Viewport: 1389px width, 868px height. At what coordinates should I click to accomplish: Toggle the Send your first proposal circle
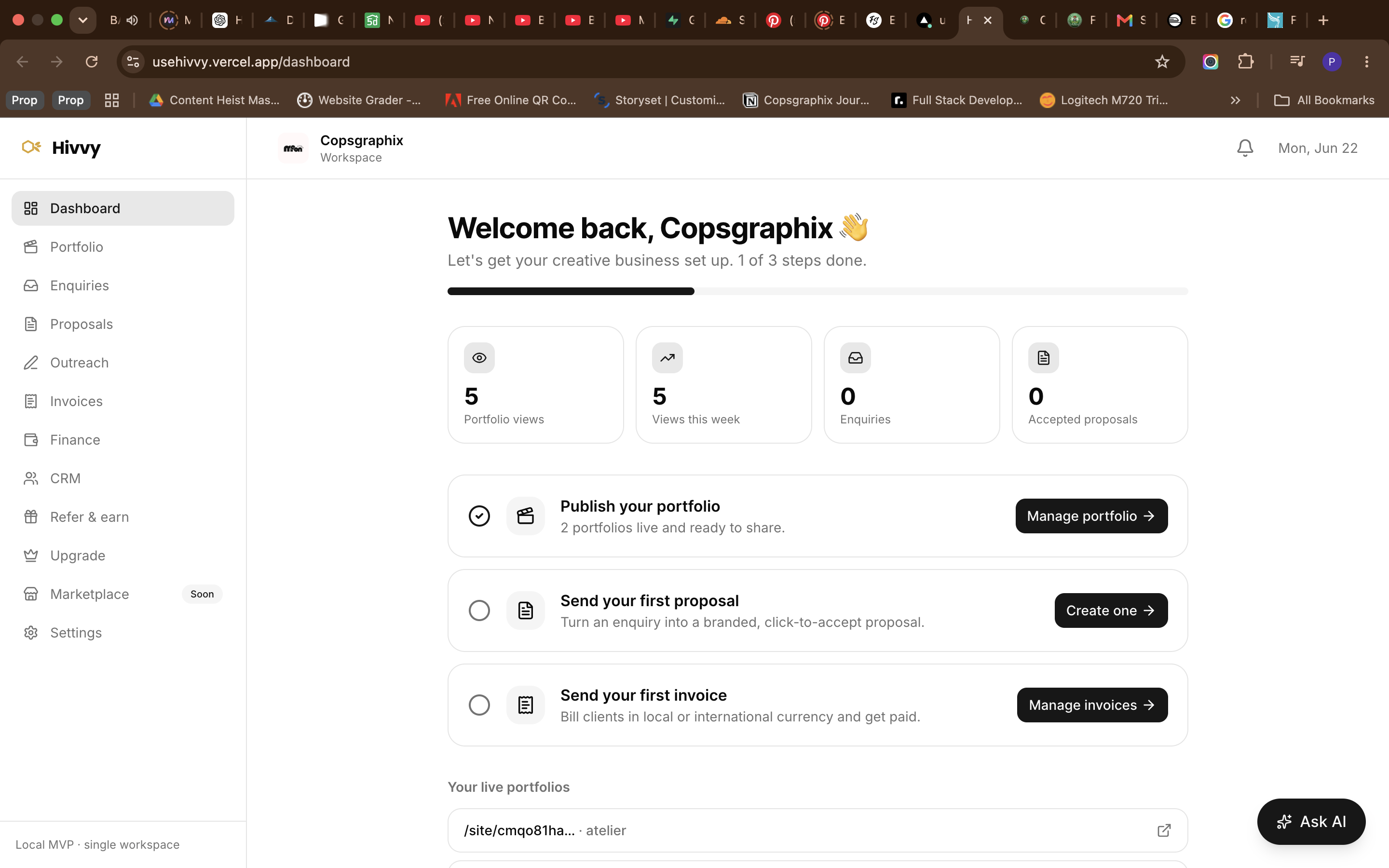pyautogui.click(x=479, y=610)
